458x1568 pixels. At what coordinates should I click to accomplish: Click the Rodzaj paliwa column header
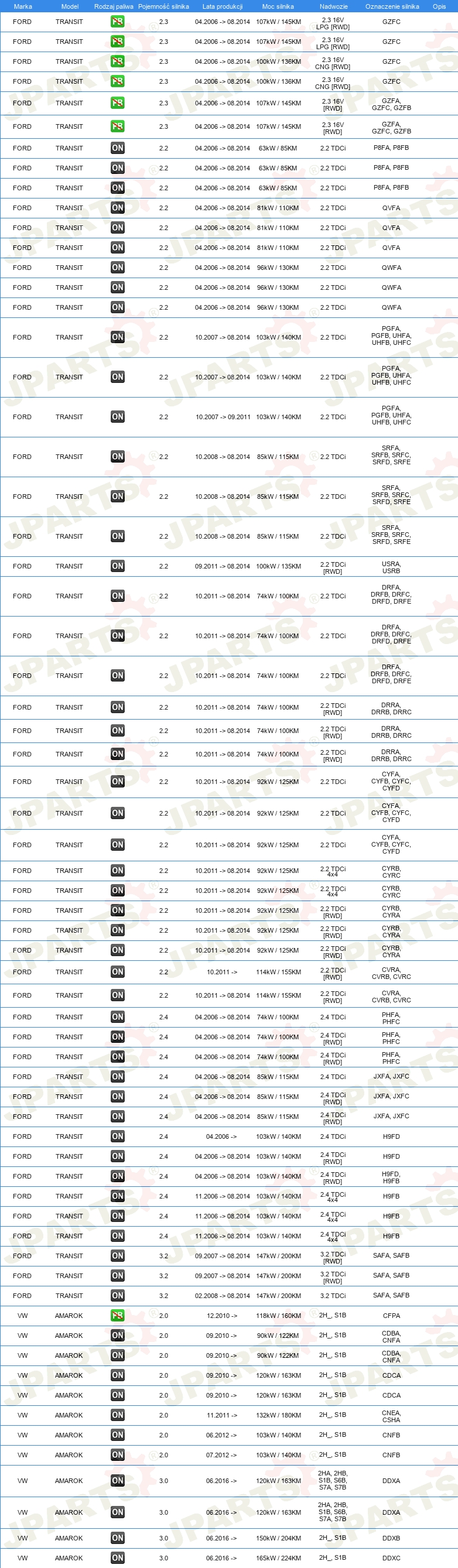click(114, 6)
